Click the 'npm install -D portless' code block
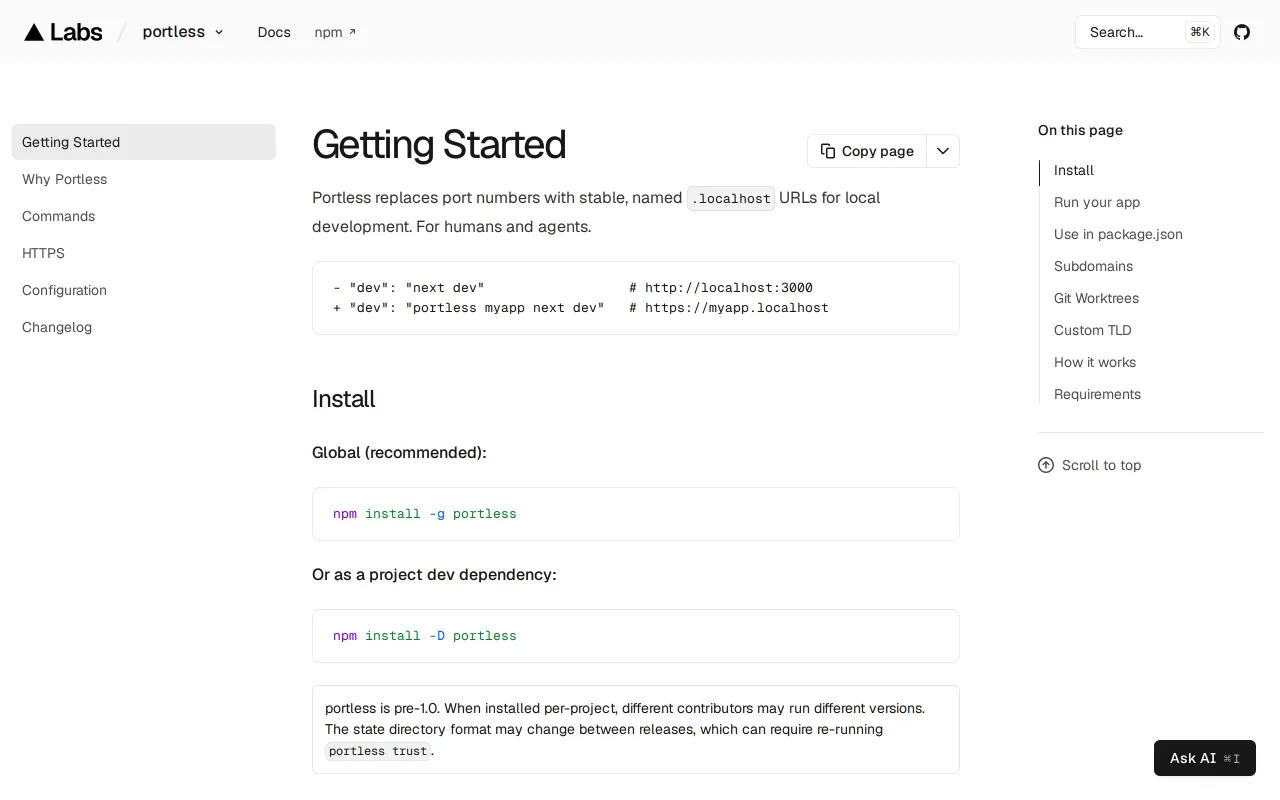 [x=636, y=636]
